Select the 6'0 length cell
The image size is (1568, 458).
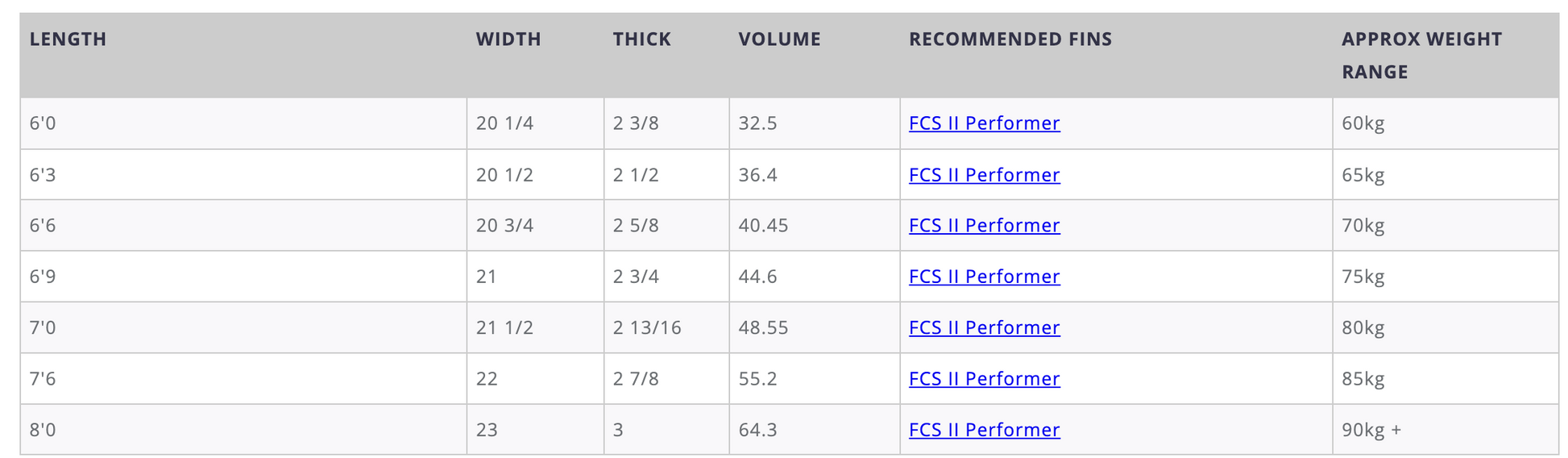point(243,123)
